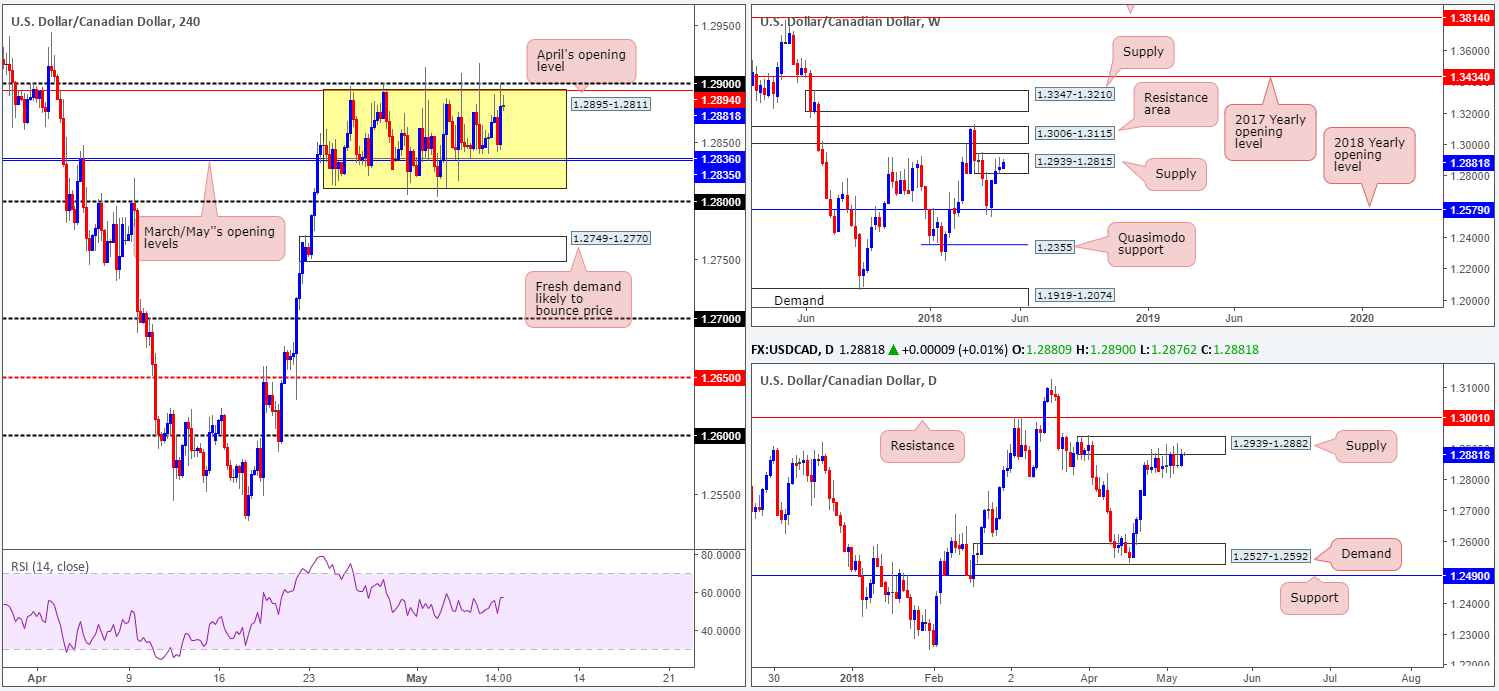Select the 'Resistance area' callout
Viewport: 1499px width, 691px height.
(1177, 105)
